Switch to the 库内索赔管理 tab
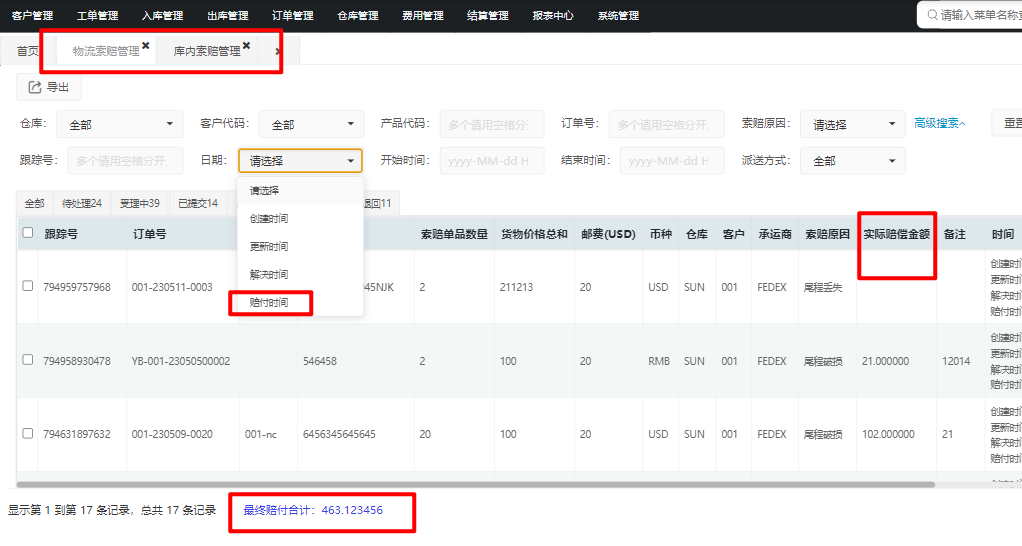The image size is (1022, 546). [207, 51]
